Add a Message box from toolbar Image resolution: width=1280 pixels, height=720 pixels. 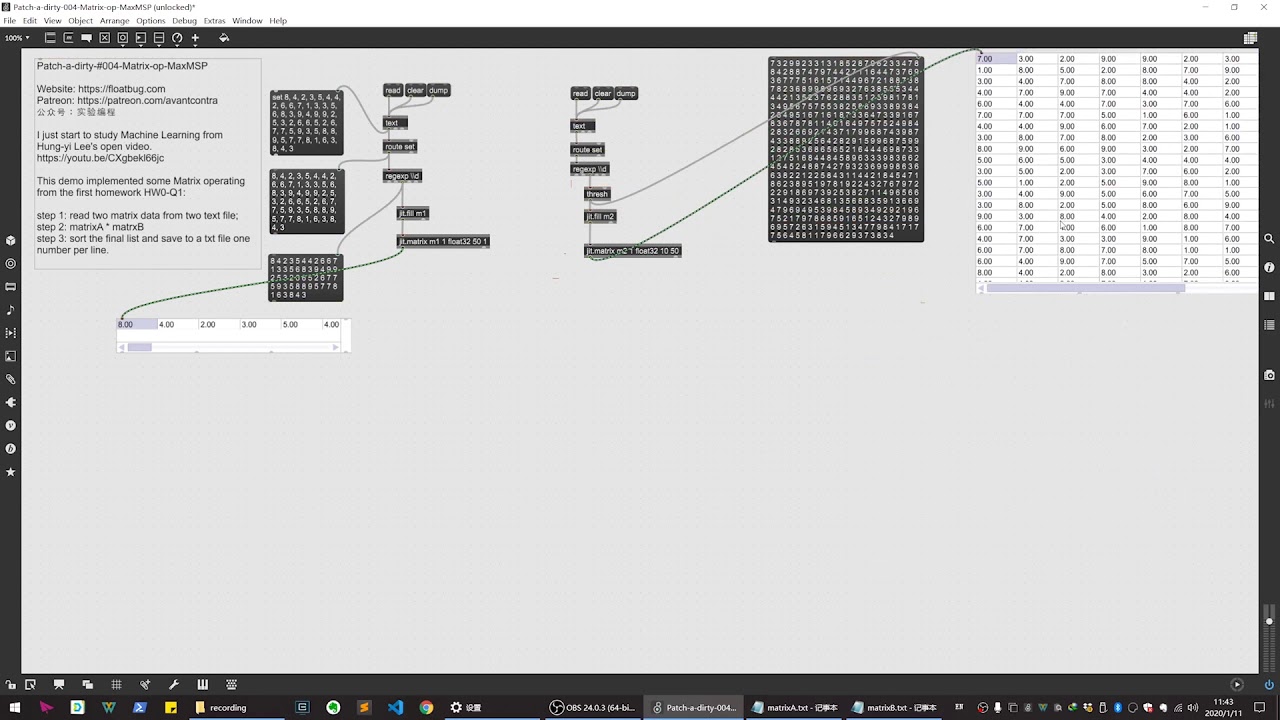click(68, 38)
